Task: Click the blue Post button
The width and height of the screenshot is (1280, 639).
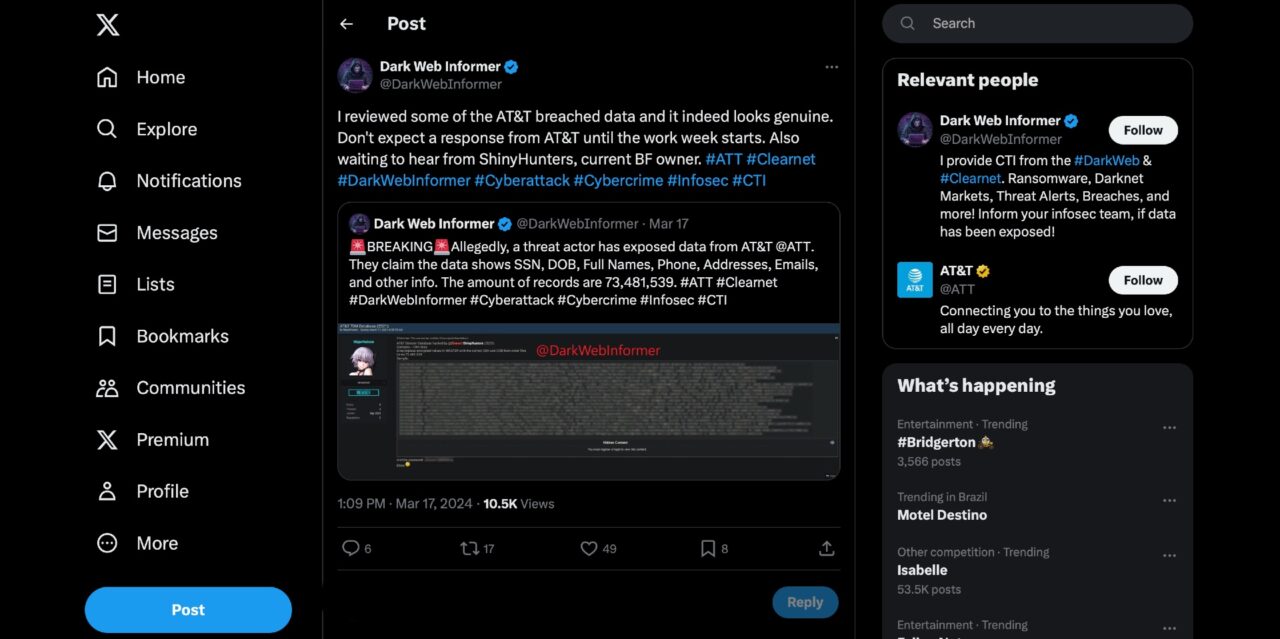Action: pyautogui.click(x=188, y=610)
